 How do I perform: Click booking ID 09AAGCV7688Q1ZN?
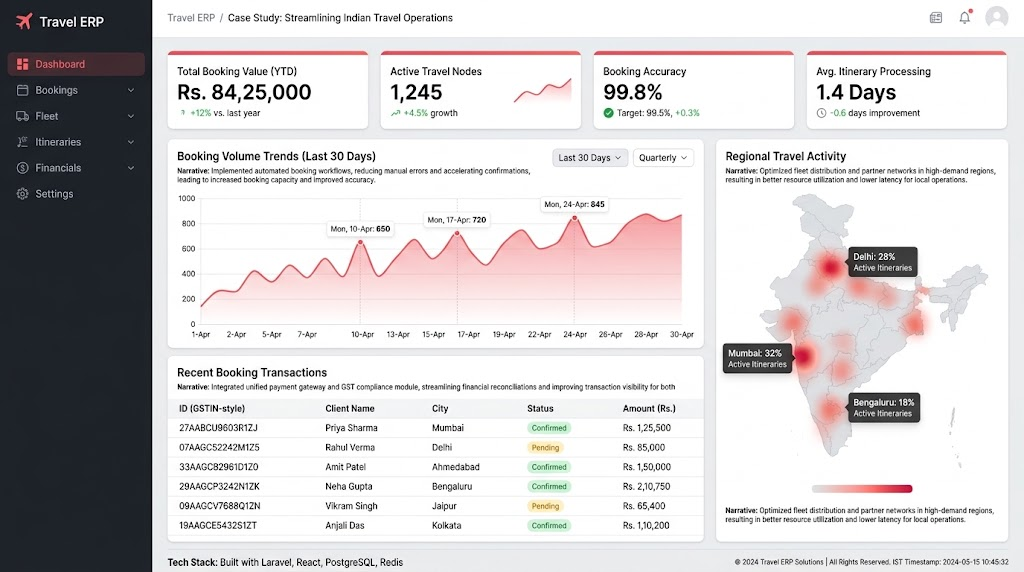point(219,506)
